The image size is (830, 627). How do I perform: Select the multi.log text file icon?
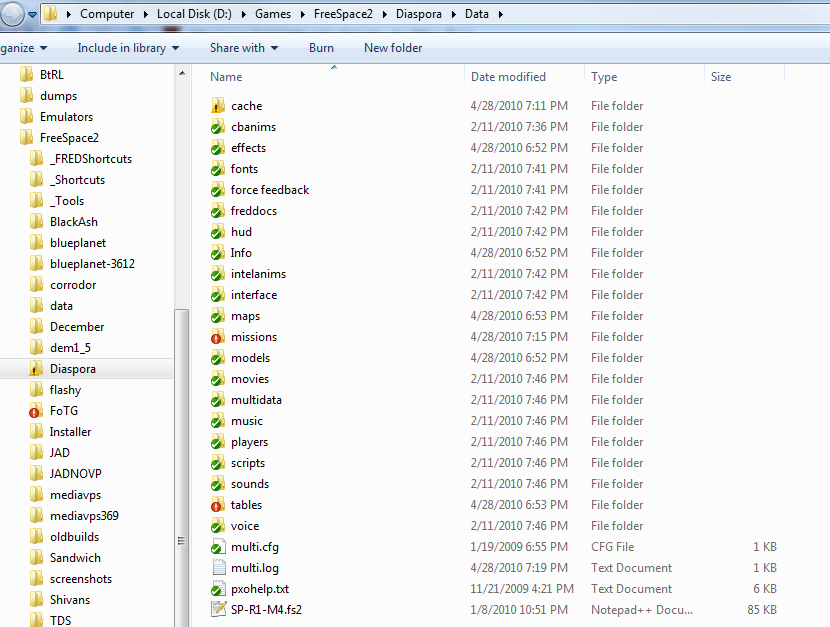(x=219, y=568)
